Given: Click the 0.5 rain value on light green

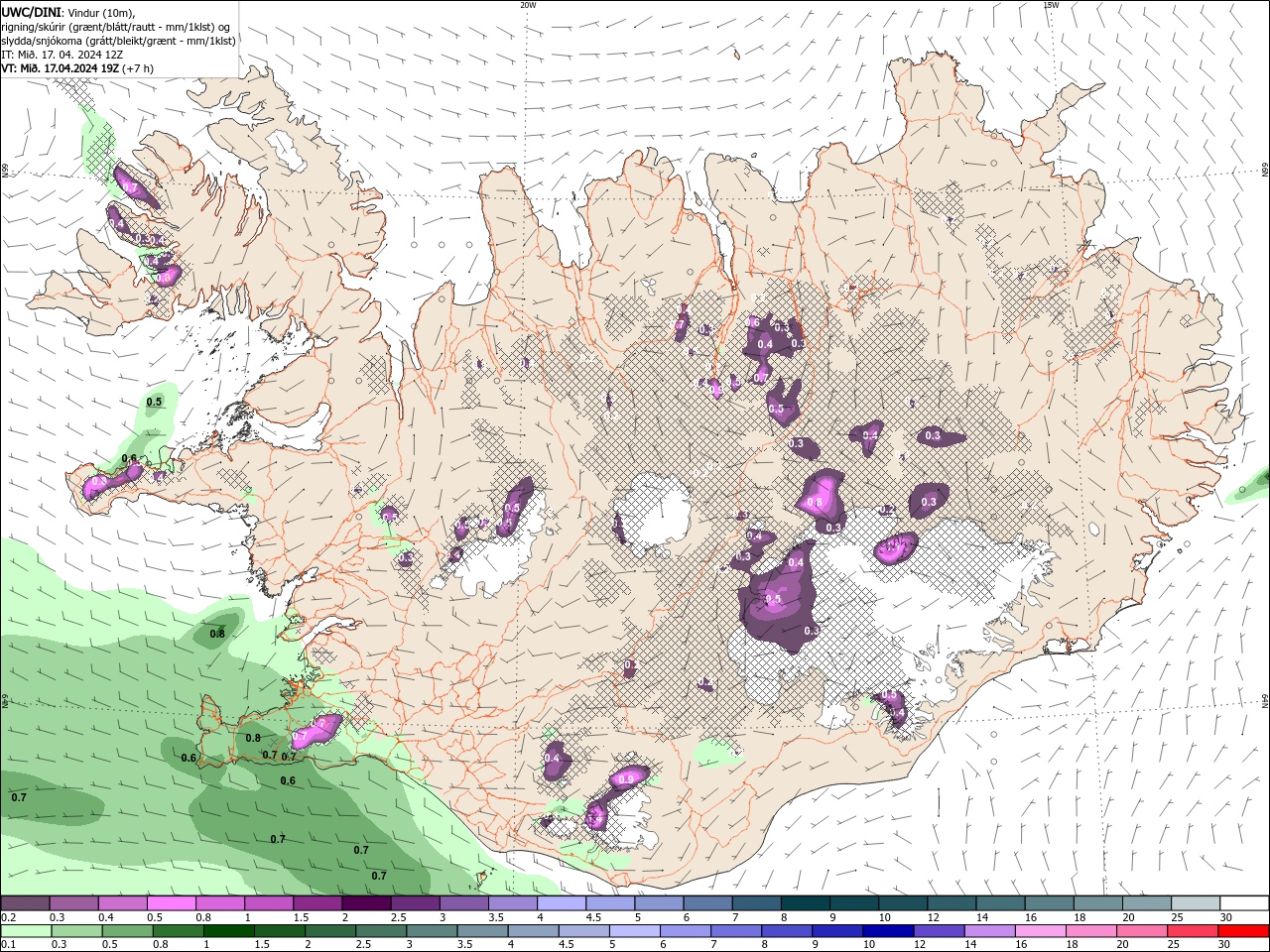Looking at the screenshot, I should [x=154, y=402].
